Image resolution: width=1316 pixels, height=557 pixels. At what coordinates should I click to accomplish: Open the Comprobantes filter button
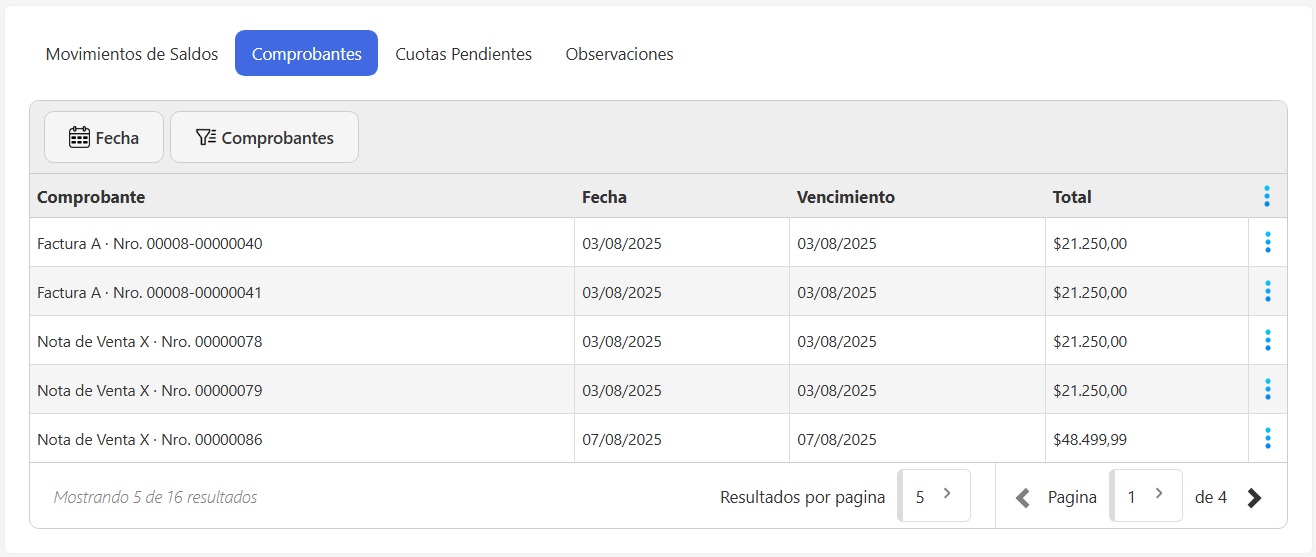264,138
